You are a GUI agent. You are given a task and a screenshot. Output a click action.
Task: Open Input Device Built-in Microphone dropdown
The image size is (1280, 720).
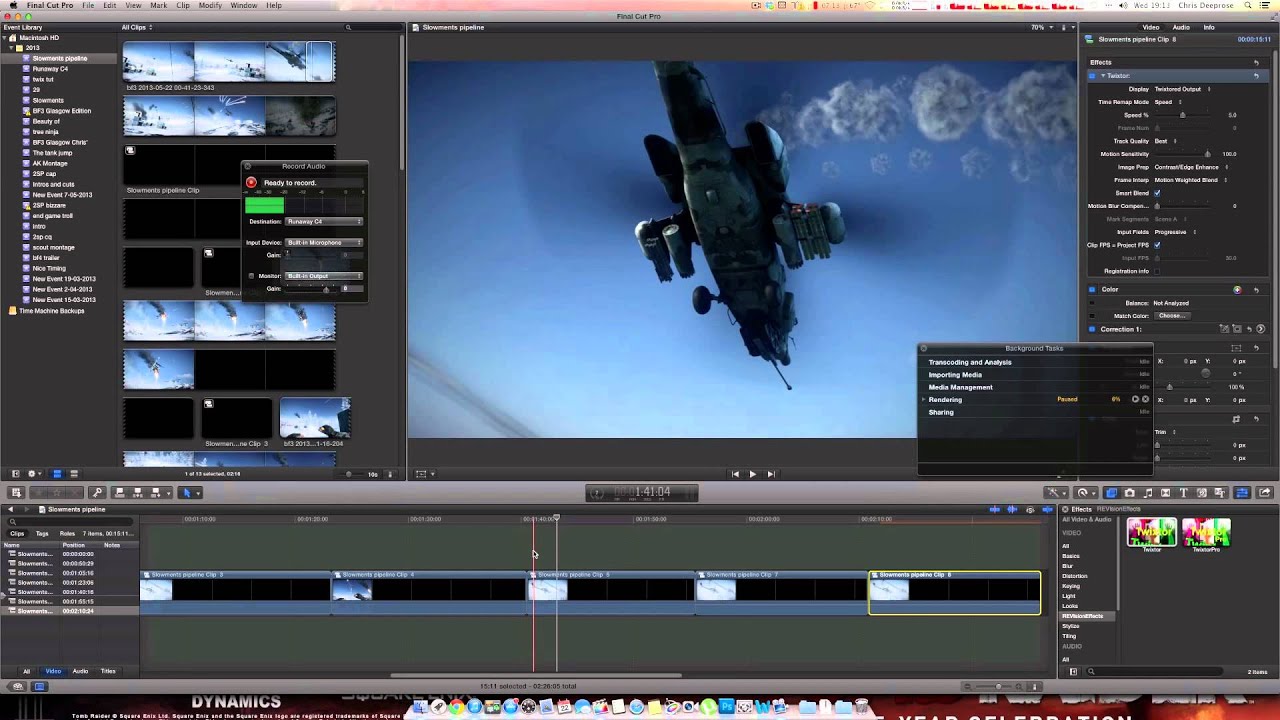(324, 242)
